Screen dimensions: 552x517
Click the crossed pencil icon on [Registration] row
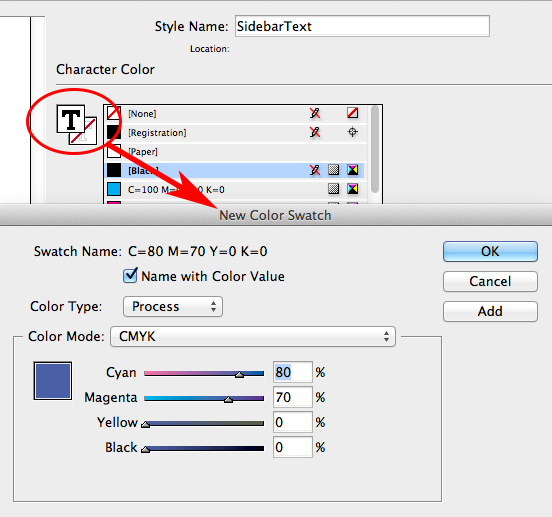tap(315, 132)
